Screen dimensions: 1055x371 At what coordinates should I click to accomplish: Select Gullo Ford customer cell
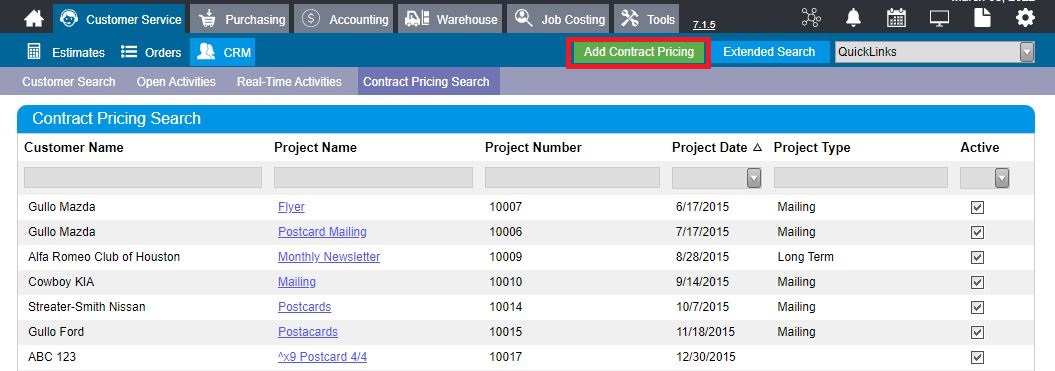[57, 331]
